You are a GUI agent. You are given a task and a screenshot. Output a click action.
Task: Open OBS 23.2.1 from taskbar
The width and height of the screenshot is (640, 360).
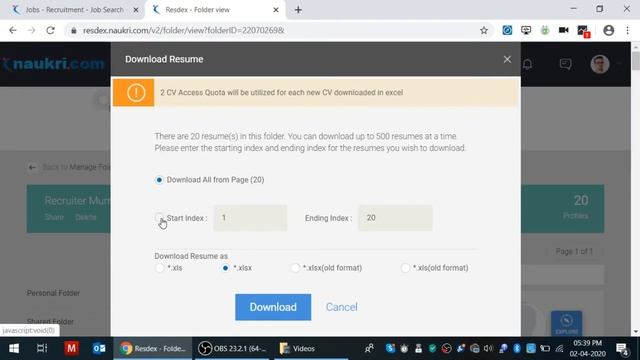232,348
